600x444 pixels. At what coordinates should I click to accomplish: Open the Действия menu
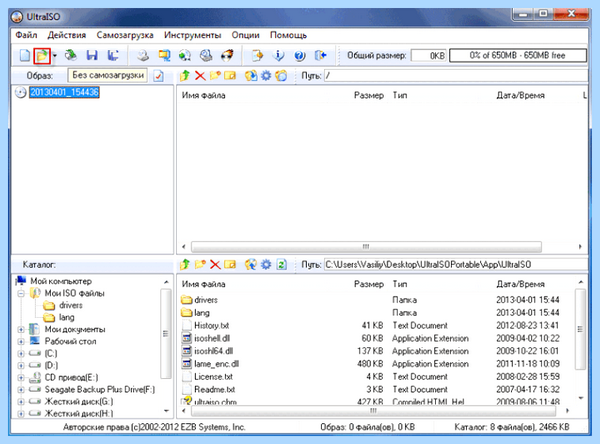[x=67, y=35]
